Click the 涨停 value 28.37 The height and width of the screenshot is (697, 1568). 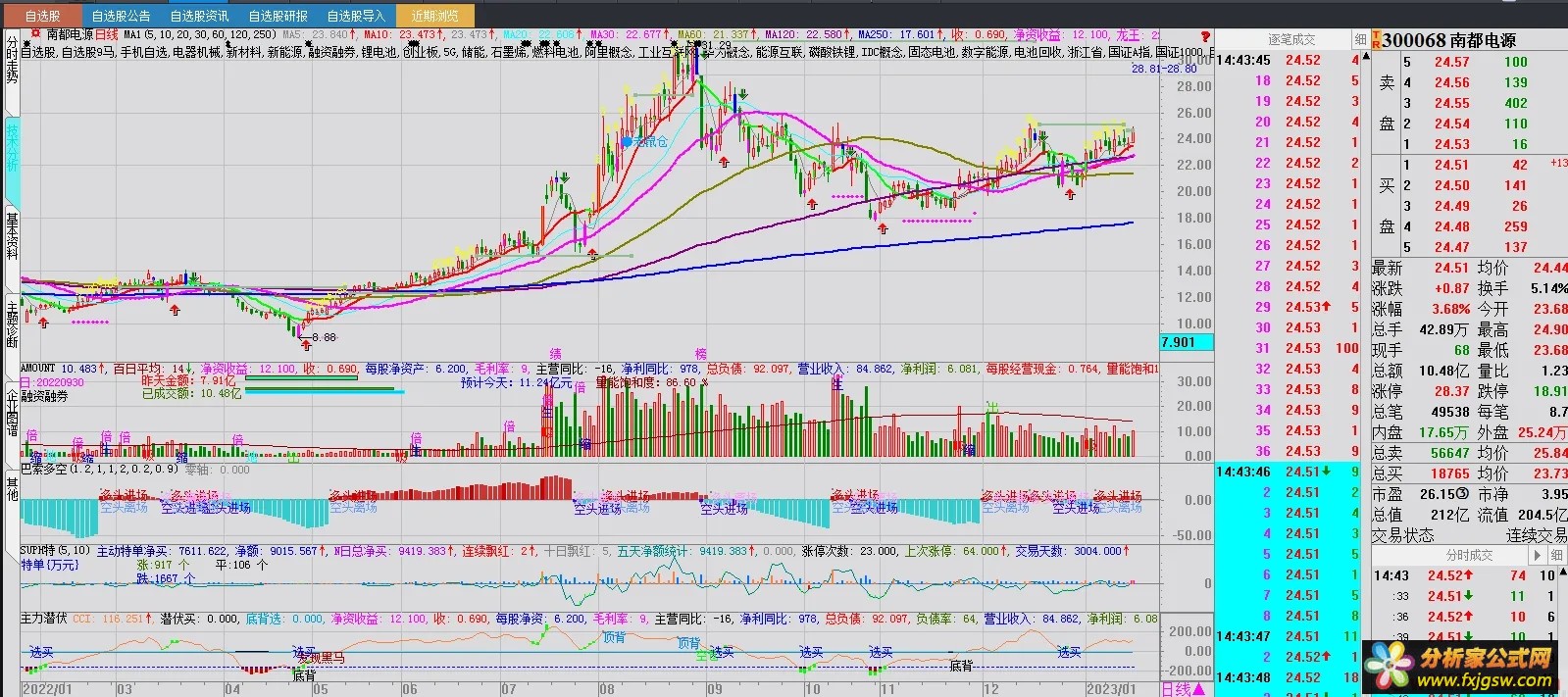pyautogui.click(x=1451, y=391)
